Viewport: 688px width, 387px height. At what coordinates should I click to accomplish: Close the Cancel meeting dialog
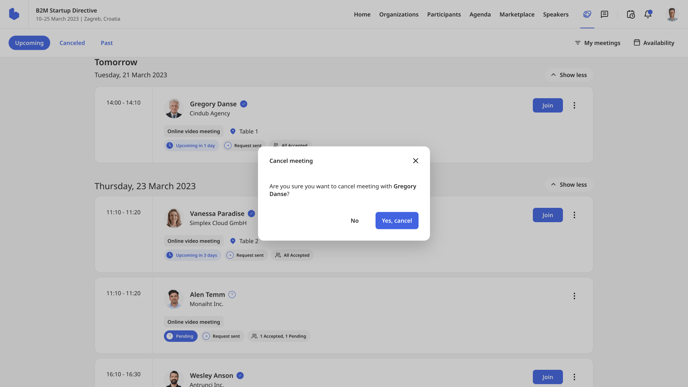click(x=415, y=161)
